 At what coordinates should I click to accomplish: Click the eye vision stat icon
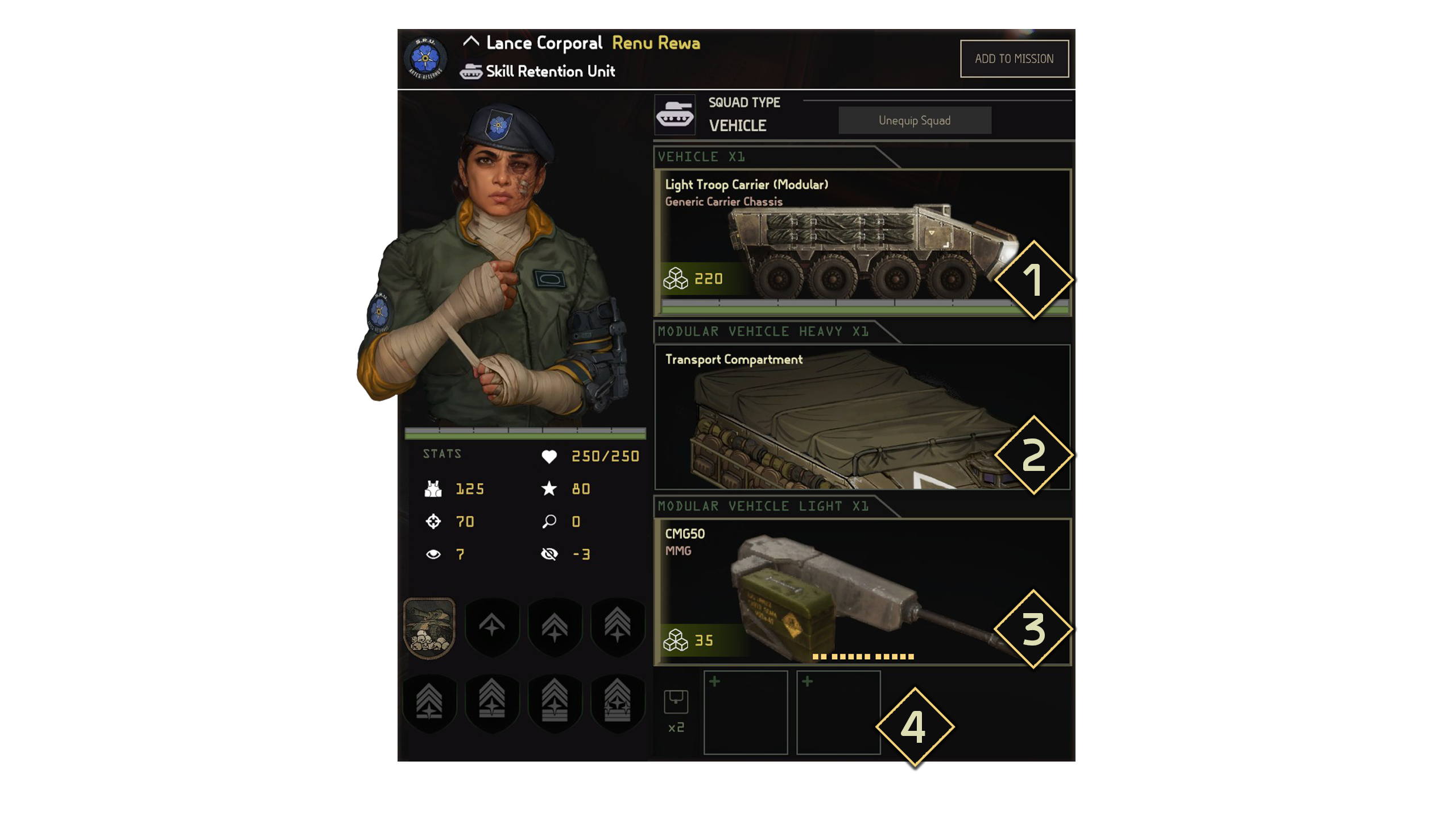433,554
